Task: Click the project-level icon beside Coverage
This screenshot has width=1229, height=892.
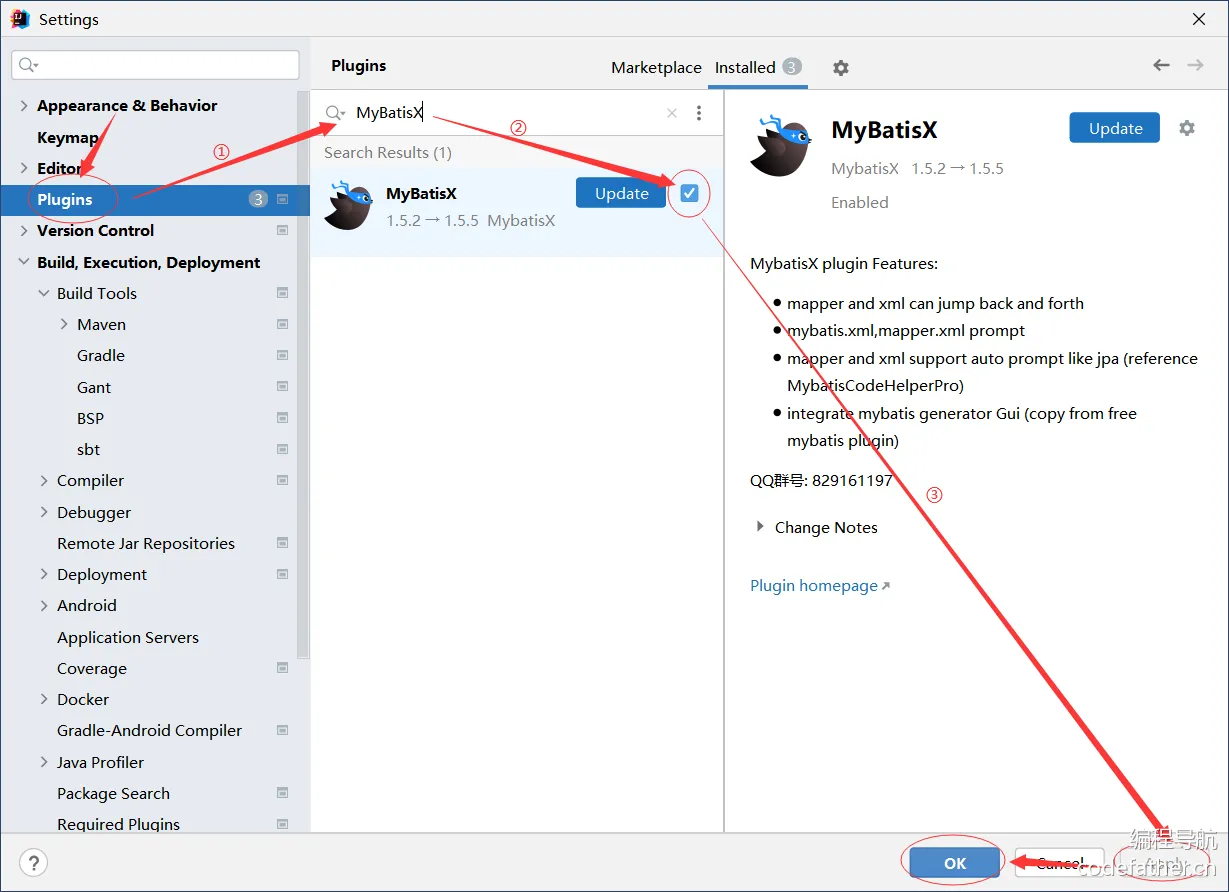Action: click(282, 668)
